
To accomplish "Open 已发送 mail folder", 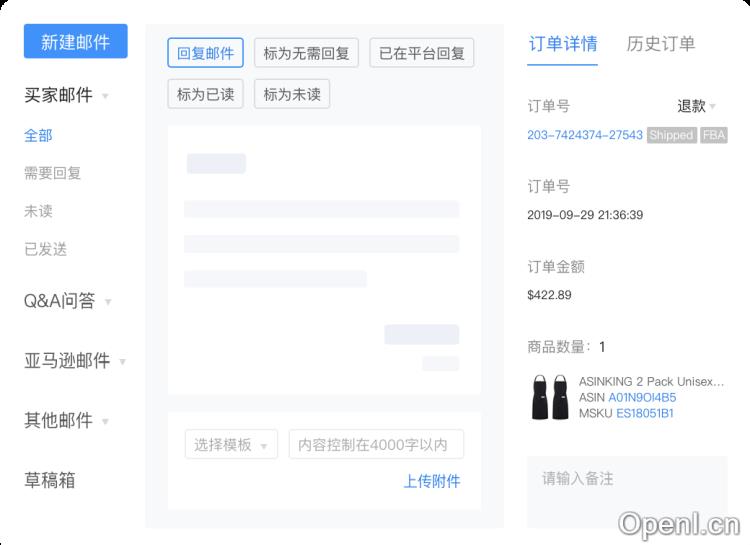I will pos(45,249).
